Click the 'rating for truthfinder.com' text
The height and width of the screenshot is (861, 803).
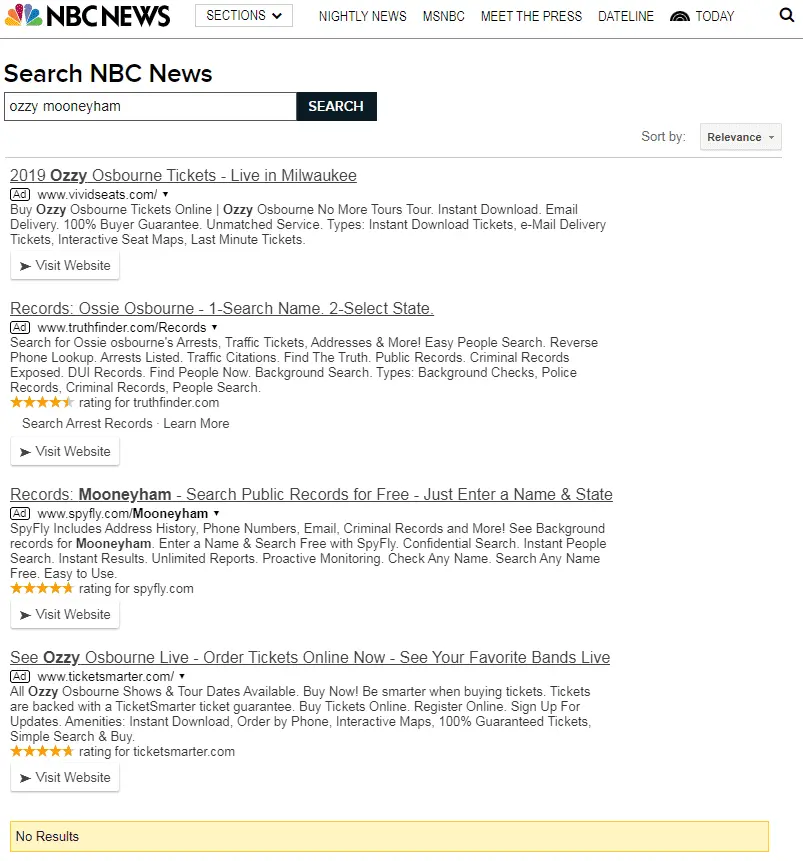(x=149, y=402)
